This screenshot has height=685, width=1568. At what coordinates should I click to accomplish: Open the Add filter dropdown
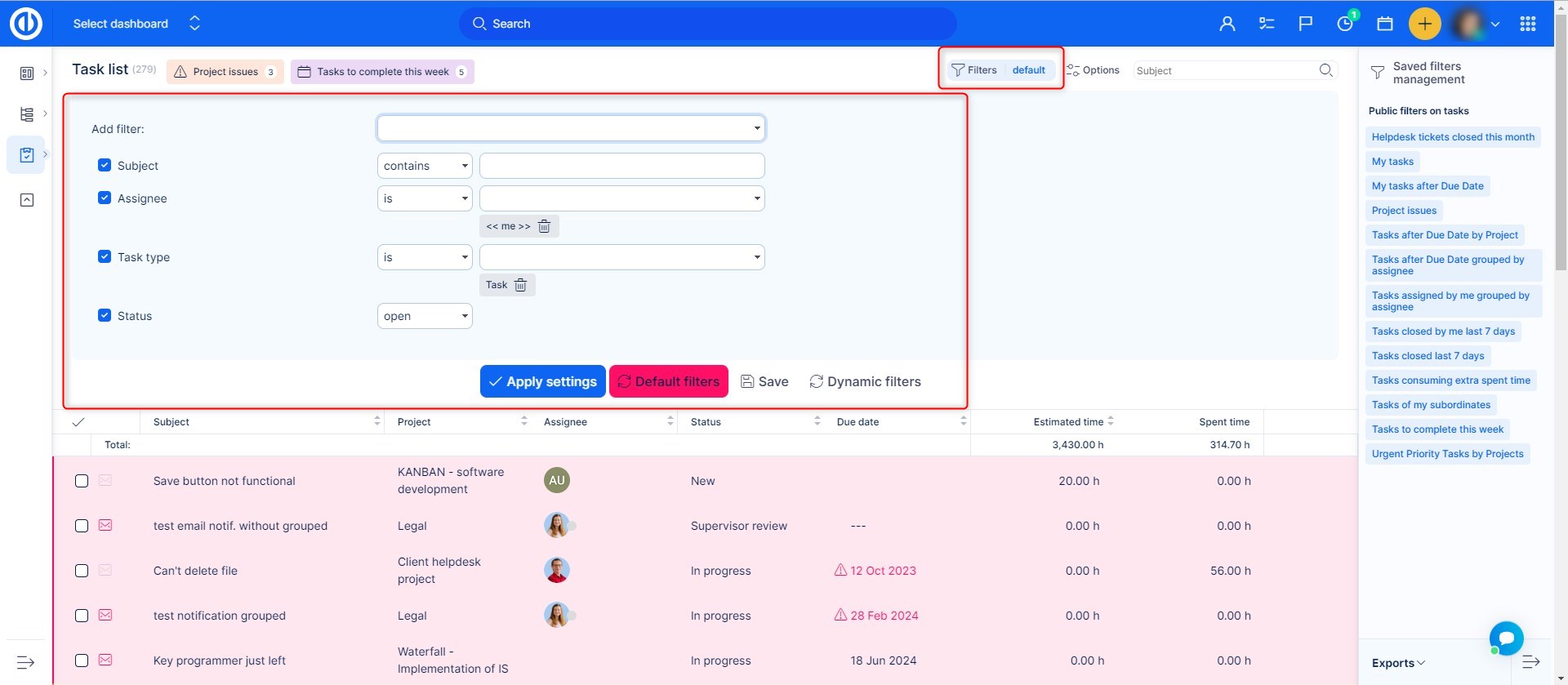[570, 128]
